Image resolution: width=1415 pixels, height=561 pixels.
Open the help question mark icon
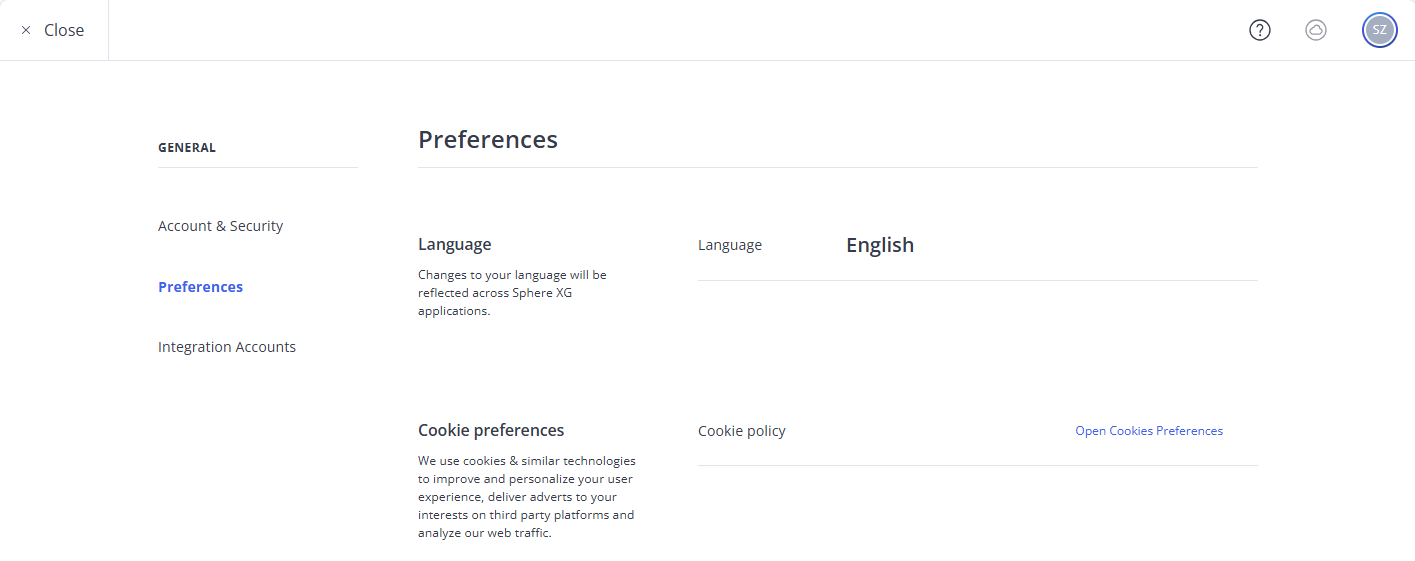click(x=1260, y=30)
